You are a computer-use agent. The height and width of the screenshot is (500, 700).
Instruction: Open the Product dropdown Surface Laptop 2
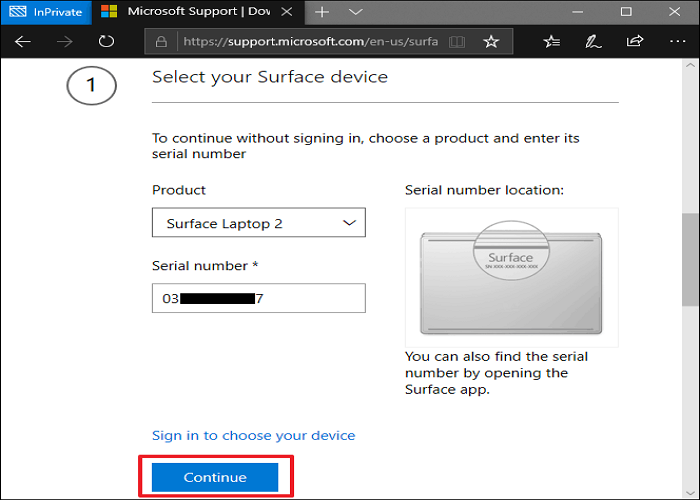tap(259, 223)
